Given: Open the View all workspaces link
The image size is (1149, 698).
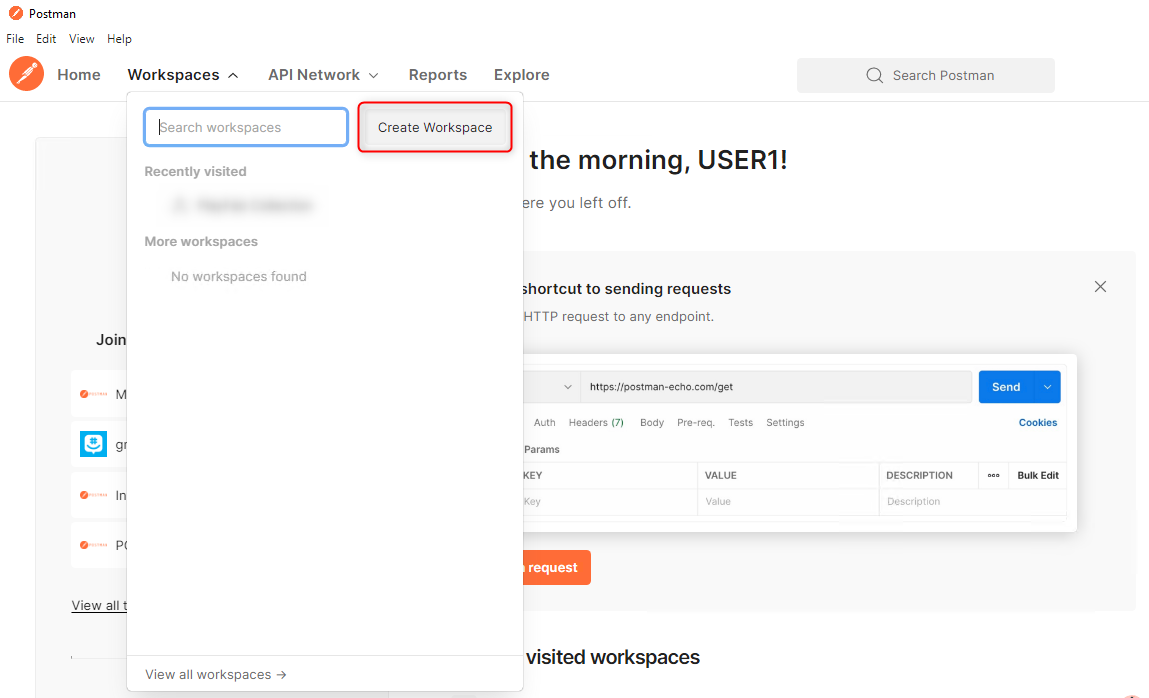Looking at the screenshot, I should 216,674.
